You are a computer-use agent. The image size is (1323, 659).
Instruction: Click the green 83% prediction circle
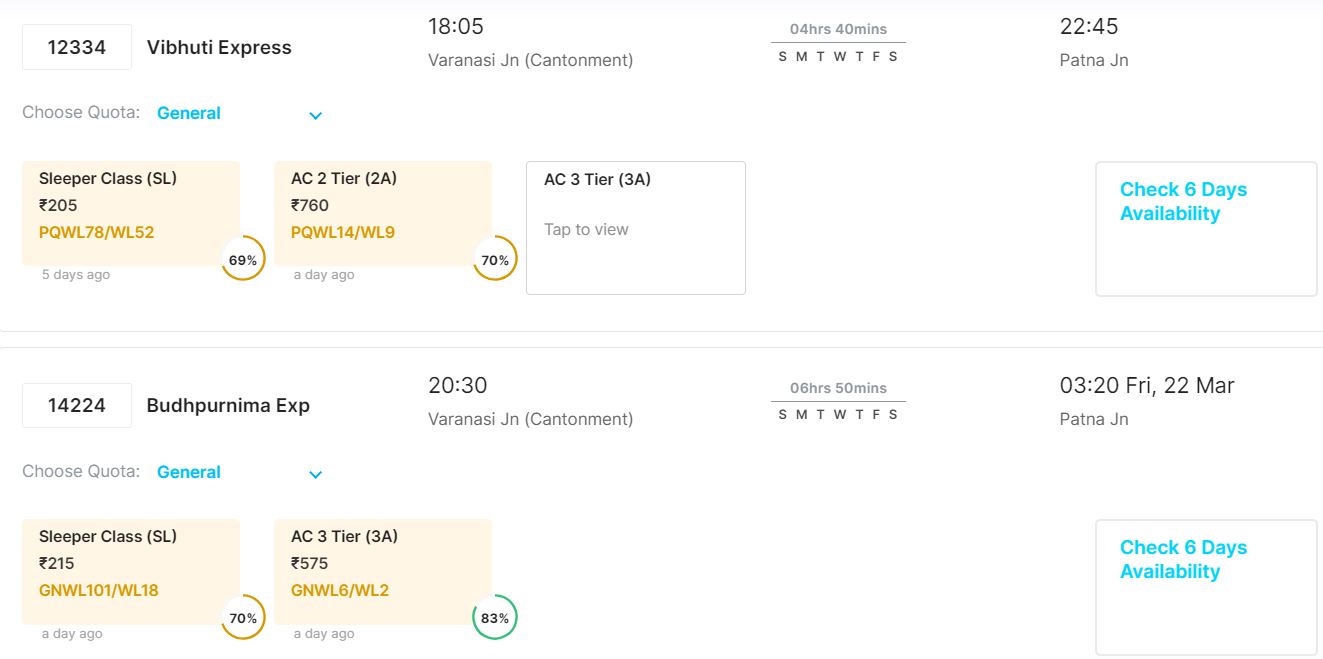495,618
